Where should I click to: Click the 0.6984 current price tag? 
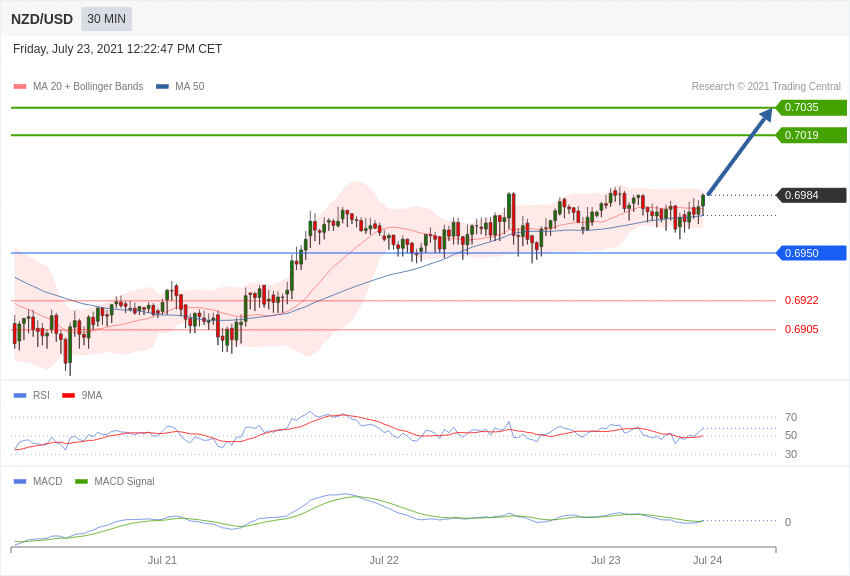click(810, 195)
